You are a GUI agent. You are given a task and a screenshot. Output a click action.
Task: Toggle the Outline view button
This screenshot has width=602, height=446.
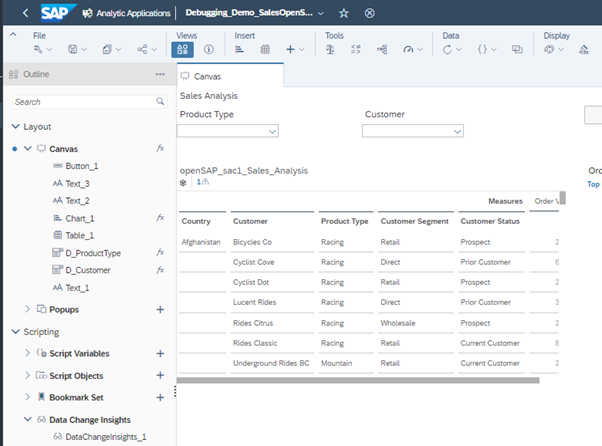[182, 50]
